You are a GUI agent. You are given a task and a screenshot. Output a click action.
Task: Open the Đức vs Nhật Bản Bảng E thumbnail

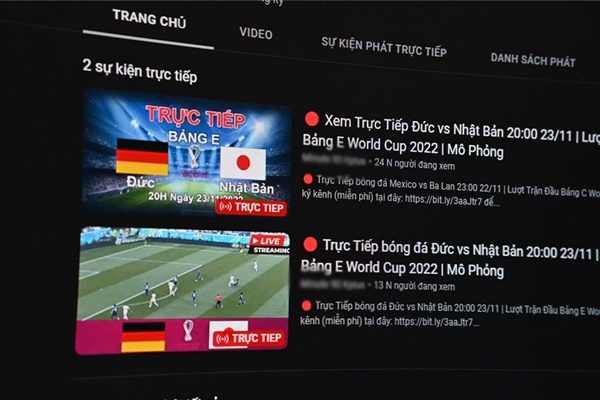186,153
